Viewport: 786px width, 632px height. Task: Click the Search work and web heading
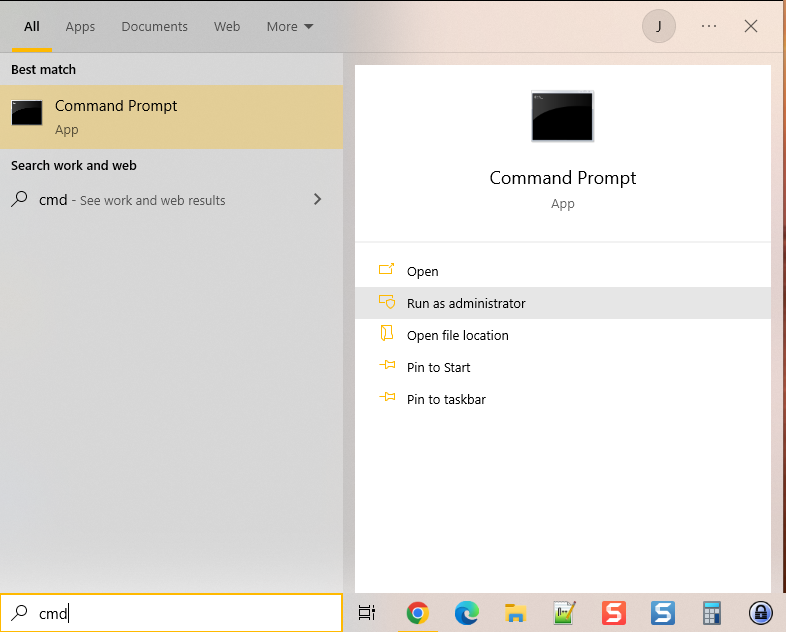(x=74, y=165)
